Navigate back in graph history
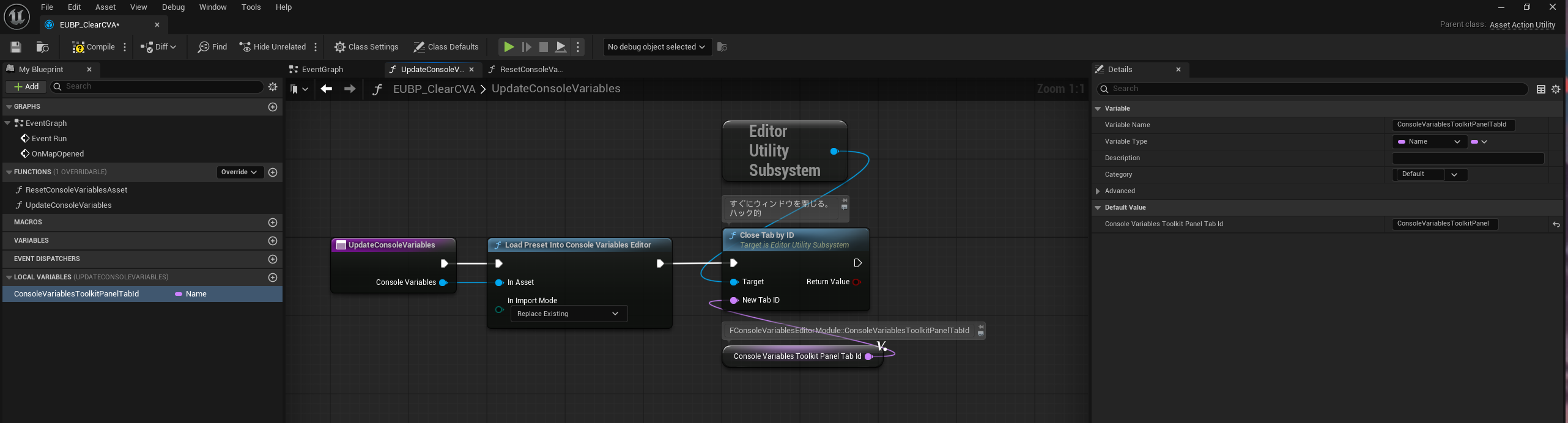Viewport: 1568px width, 423px height. point(326,89)
